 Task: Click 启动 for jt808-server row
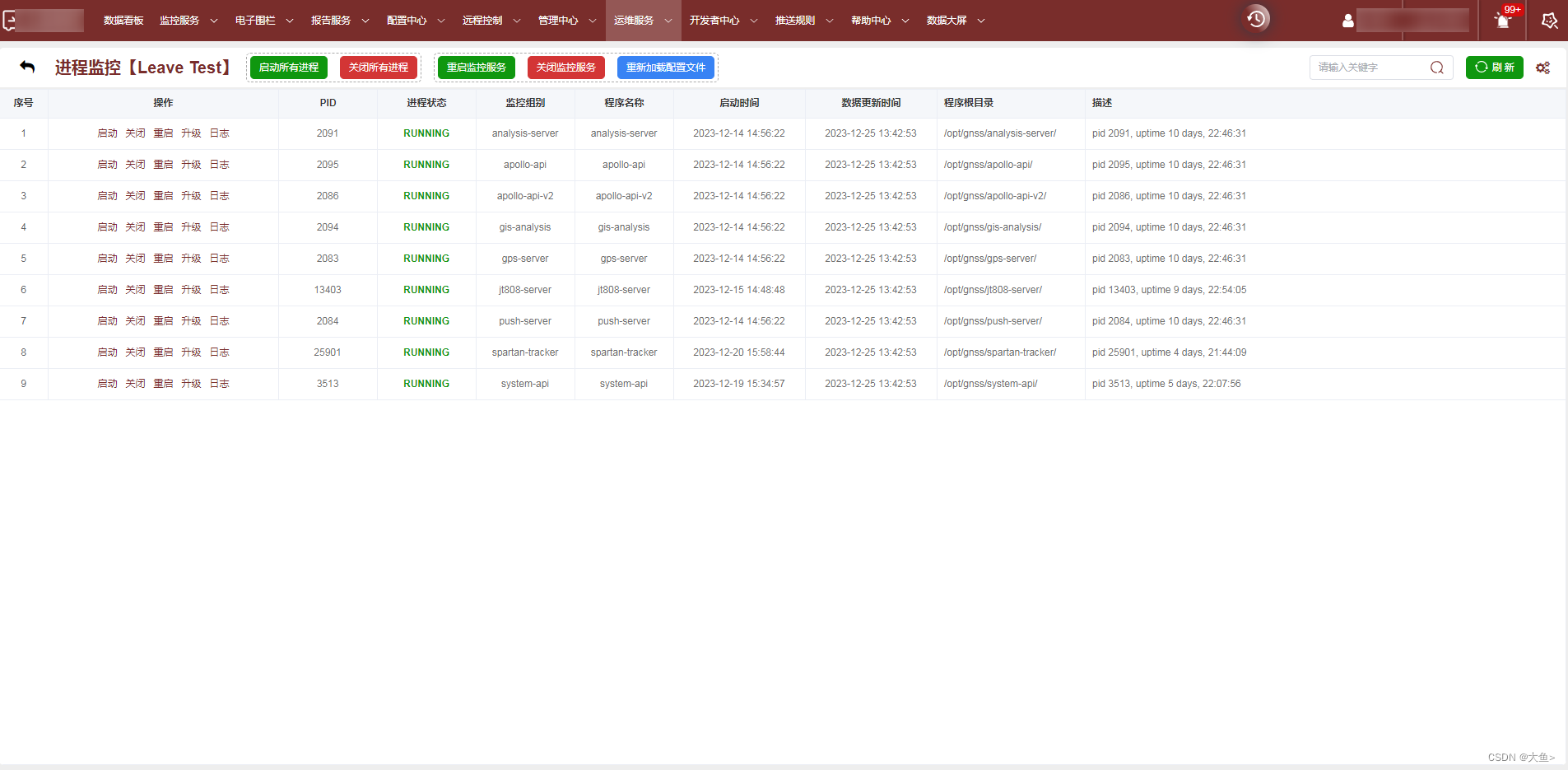click(108, 290)
